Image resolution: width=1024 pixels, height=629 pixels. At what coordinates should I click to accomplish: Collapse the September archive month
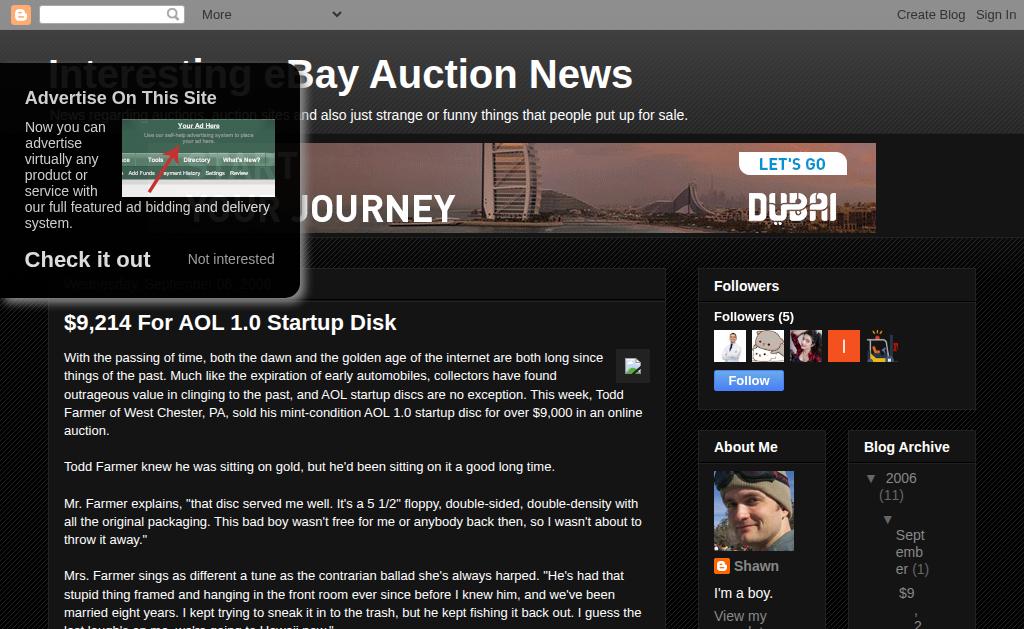coord(888,520)
